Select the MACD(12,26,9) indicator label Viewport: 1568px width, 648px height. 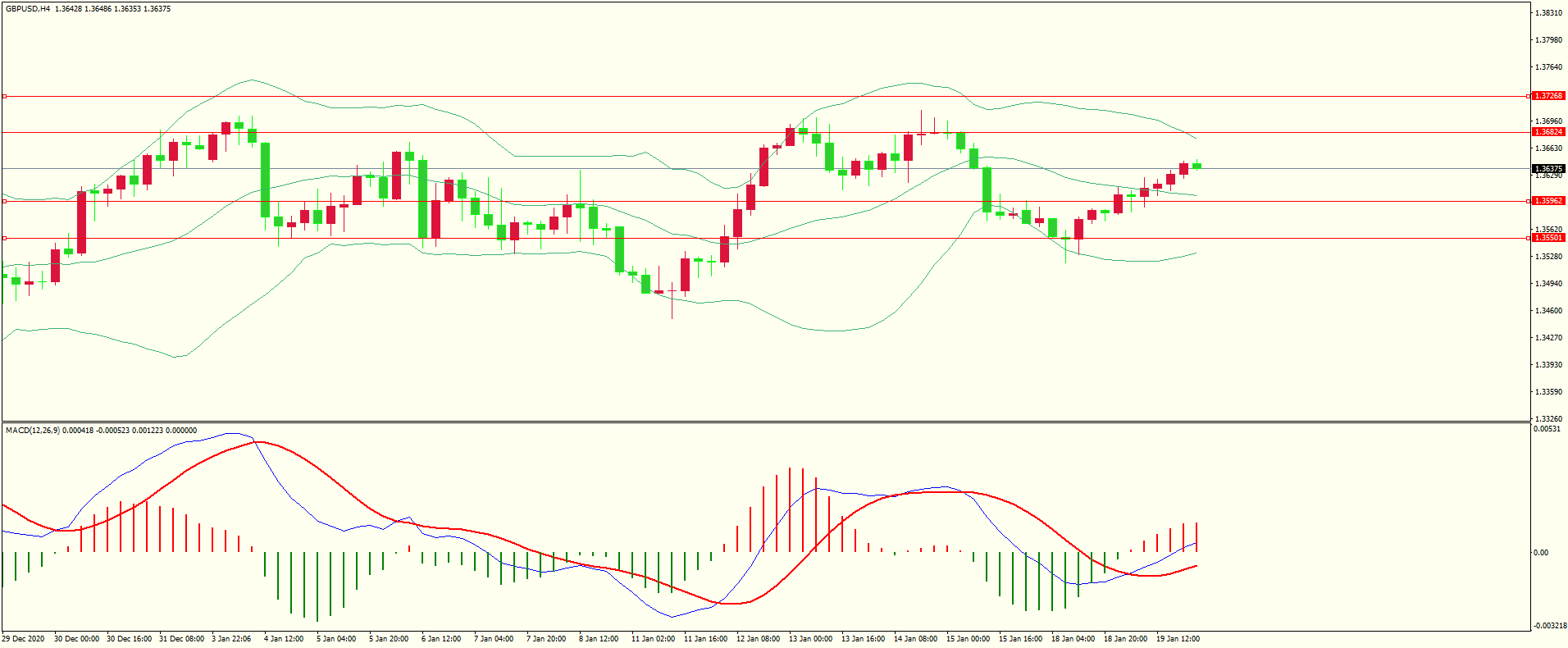click(x=32, y=431)
